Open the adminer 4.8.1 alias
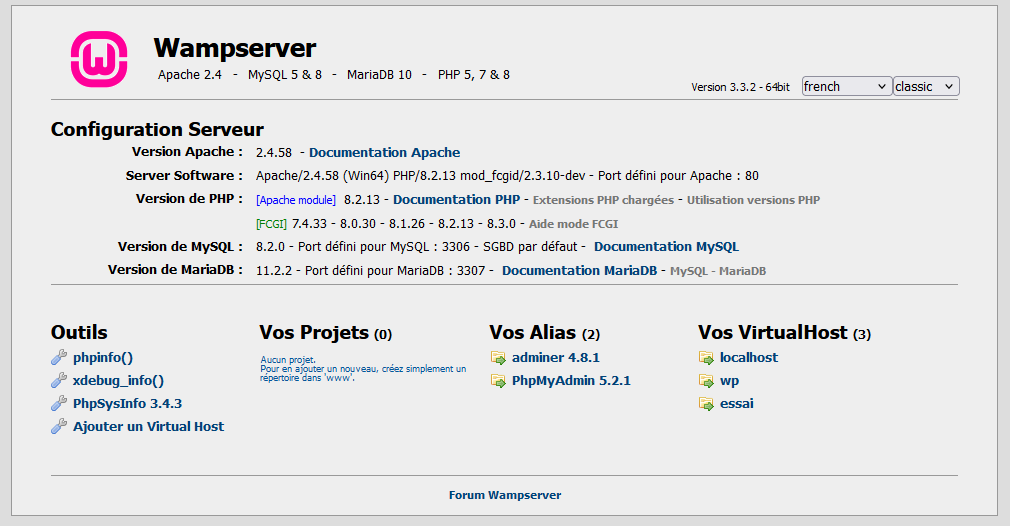The image size is (1010, 526). [556, 357]
